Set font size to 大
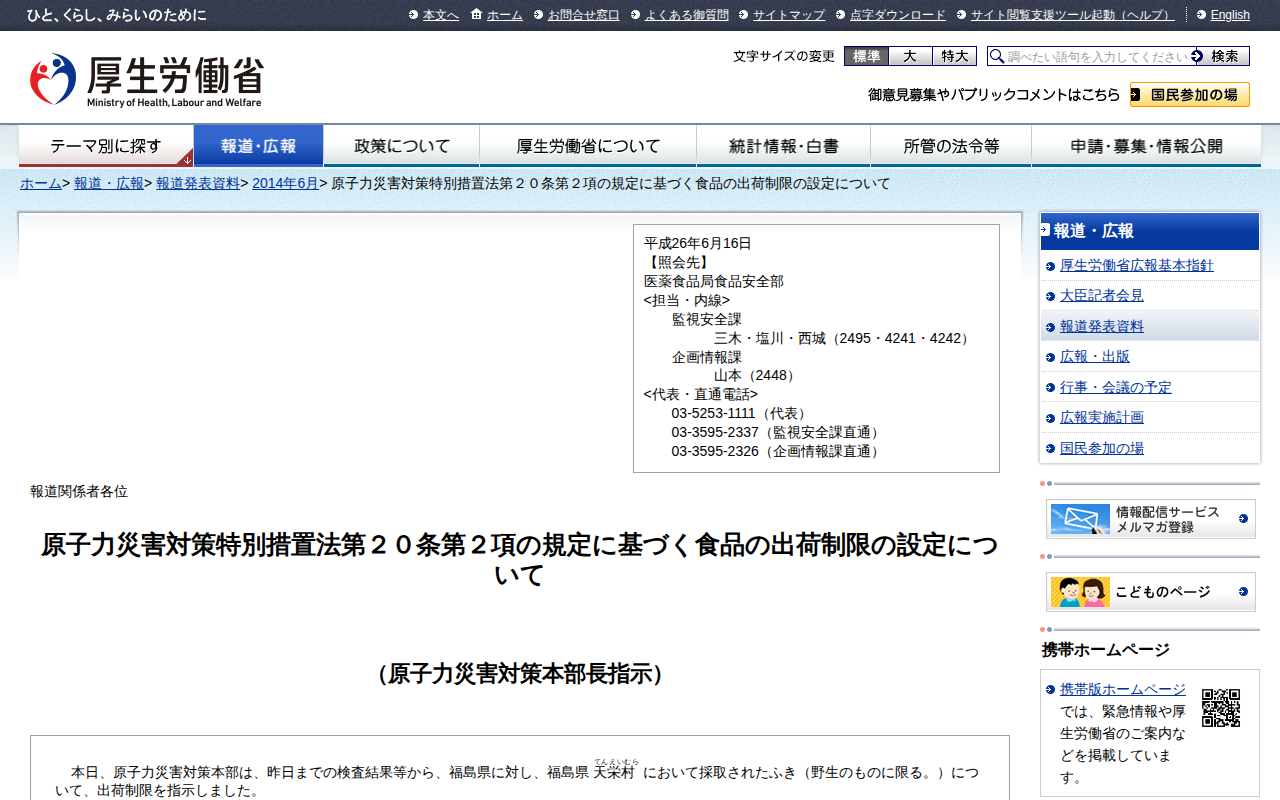1280x800 pixels. [x=910, y=56]
